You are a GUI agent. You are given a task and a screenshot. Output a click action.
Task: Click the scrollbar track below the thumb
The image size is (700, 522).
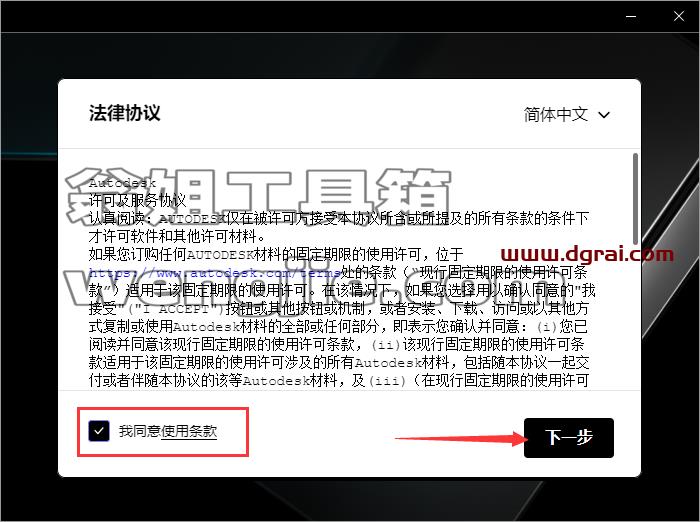pyautogui.click(x=635, y=317)
